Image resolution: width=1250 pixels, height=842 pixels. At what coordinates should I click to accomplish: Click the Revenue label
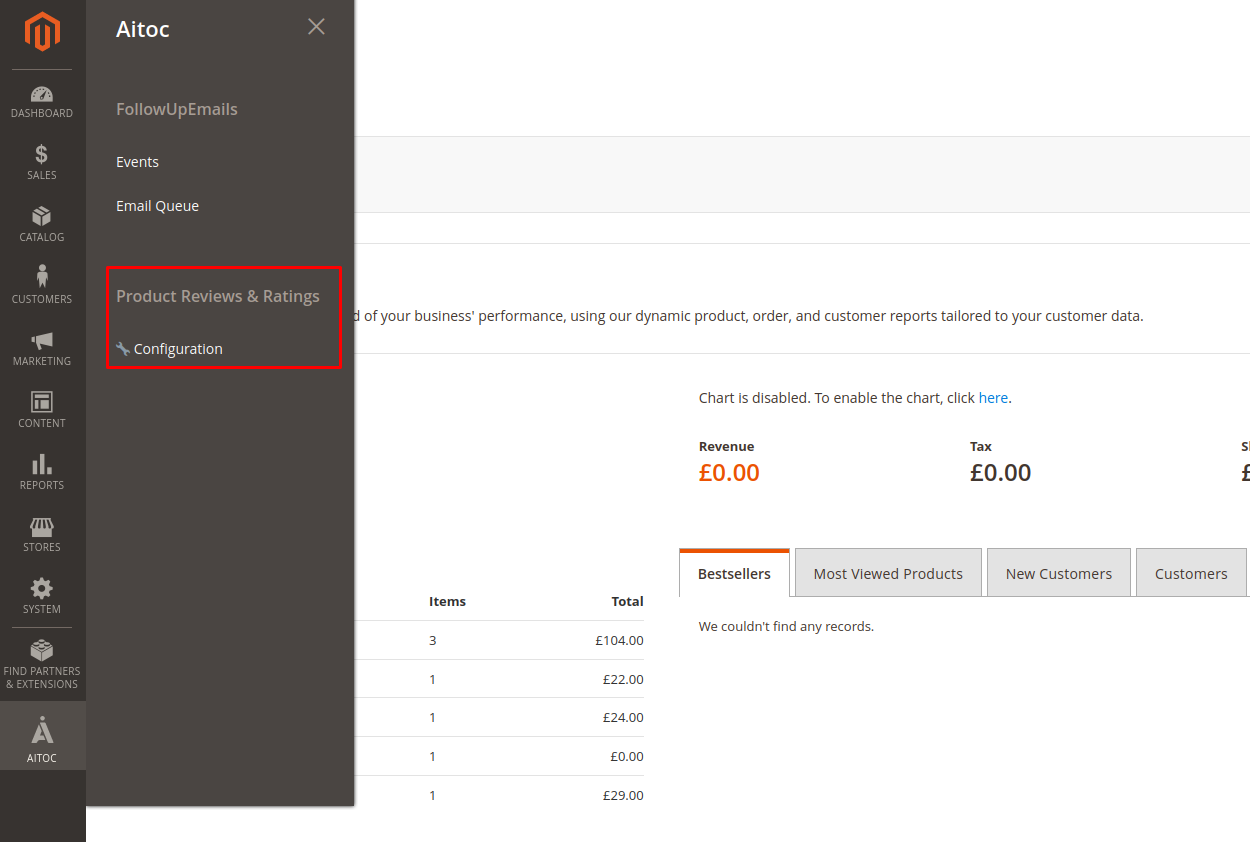tap(726, 446)
